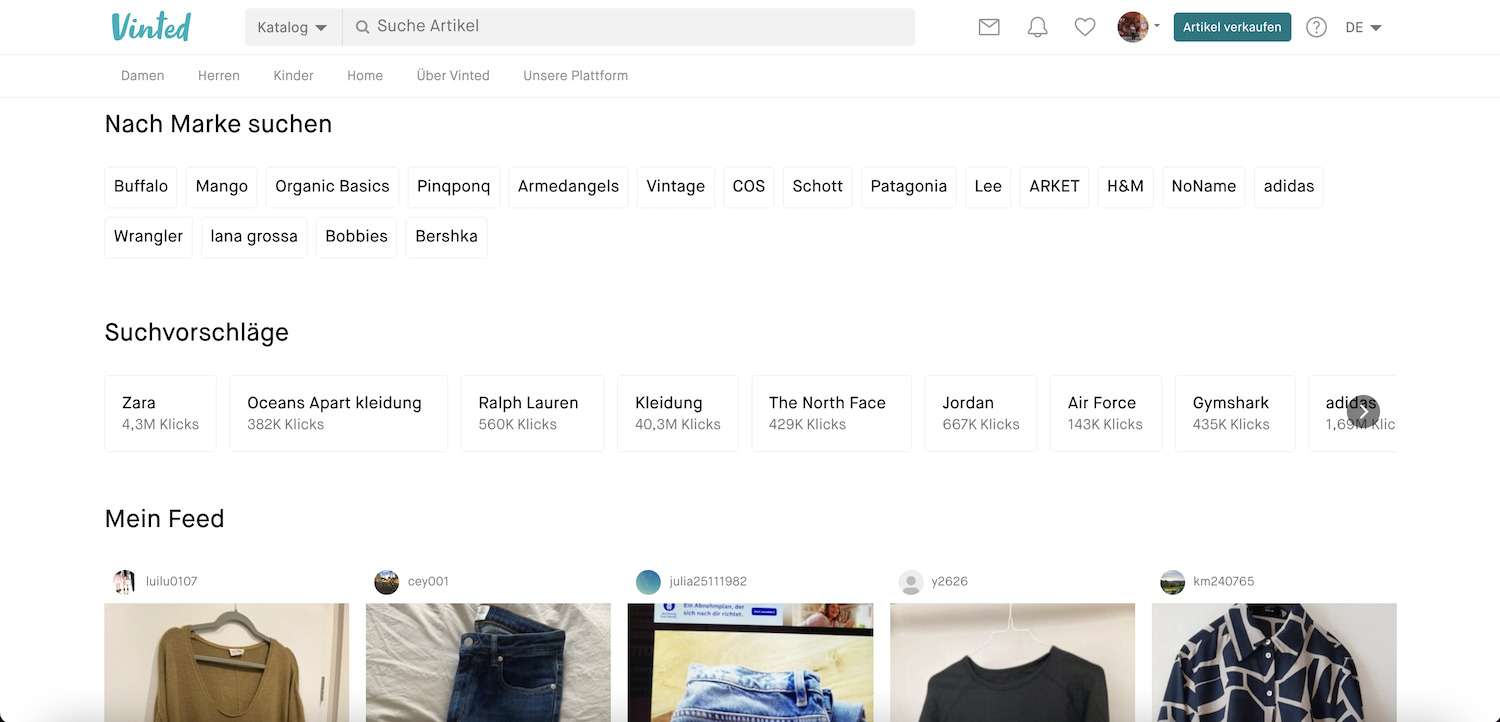Choose the Patagonia brand chip

[909, 187]
